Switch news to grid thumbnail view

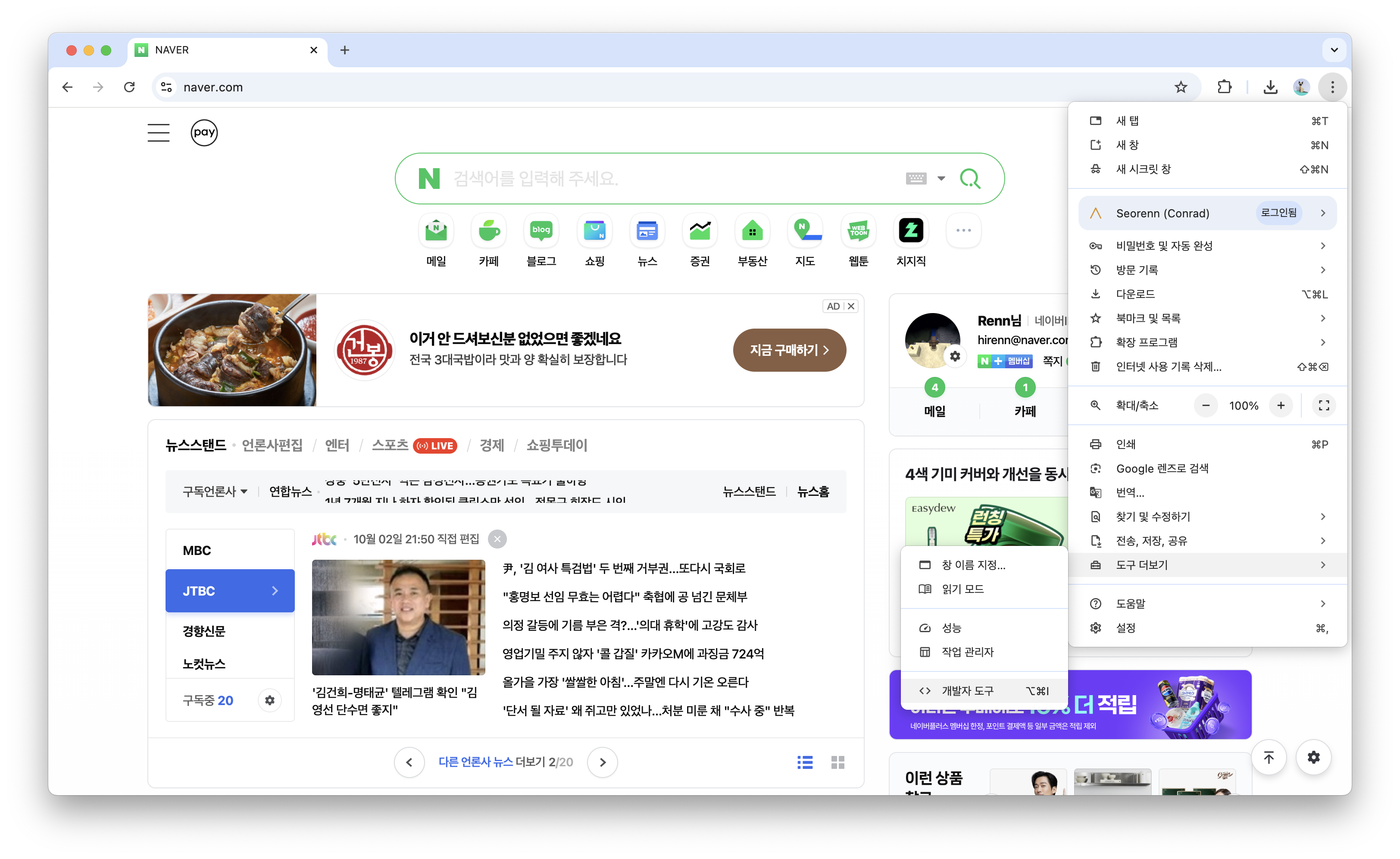pos(837,762)
